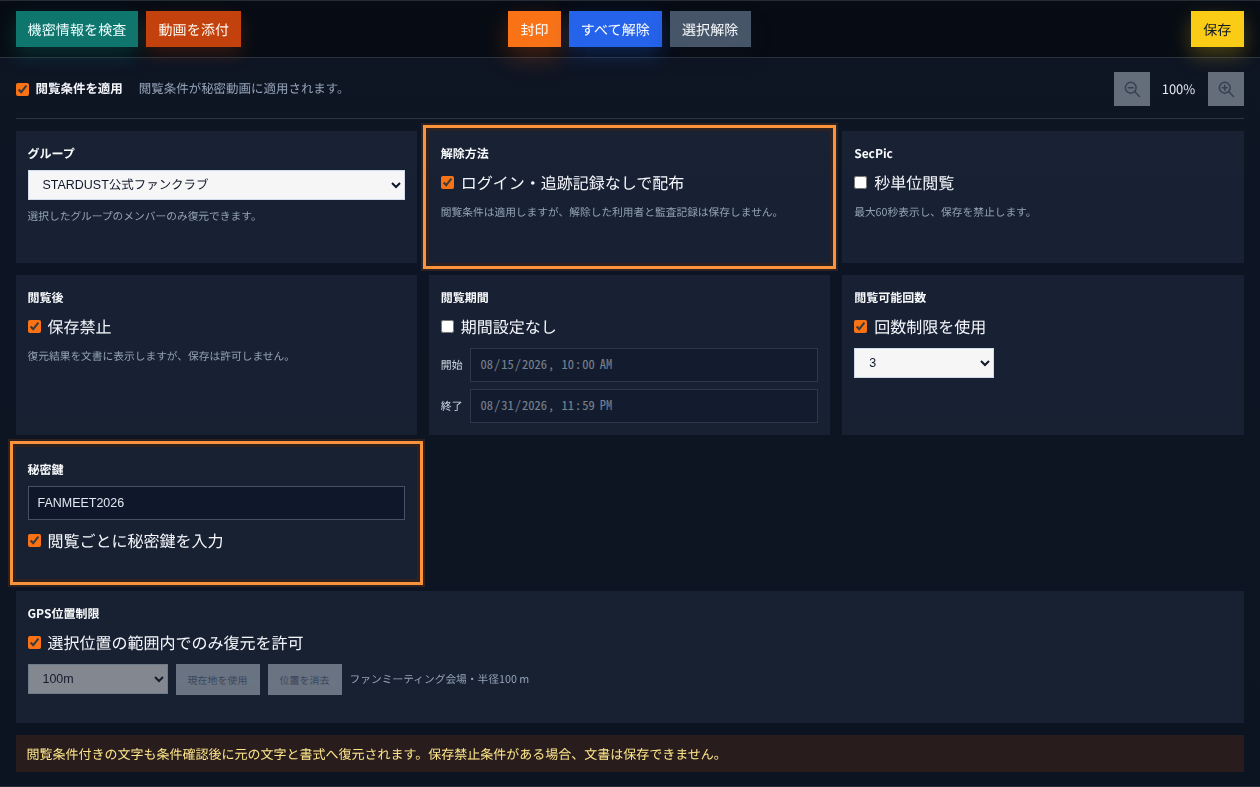Click the 100% zoom level text
1260x787 pixels.
click(x=1178, y=90)
